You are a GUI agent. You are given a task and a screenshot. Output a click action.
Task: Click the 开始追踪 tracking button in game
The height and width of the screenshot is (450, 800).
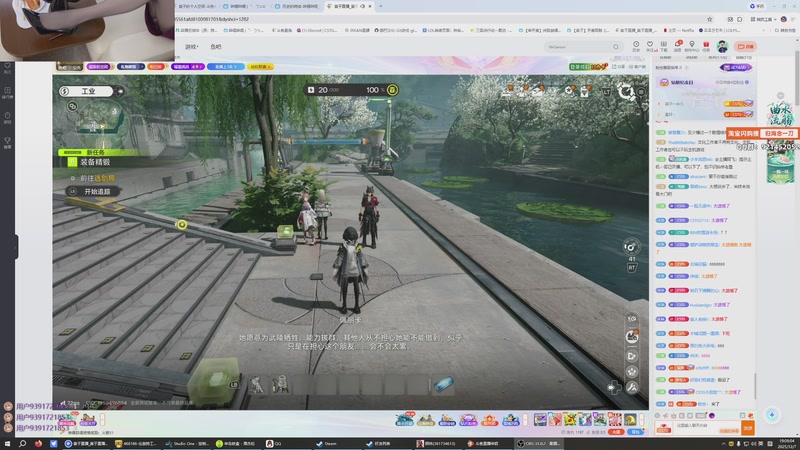point(92,191)
